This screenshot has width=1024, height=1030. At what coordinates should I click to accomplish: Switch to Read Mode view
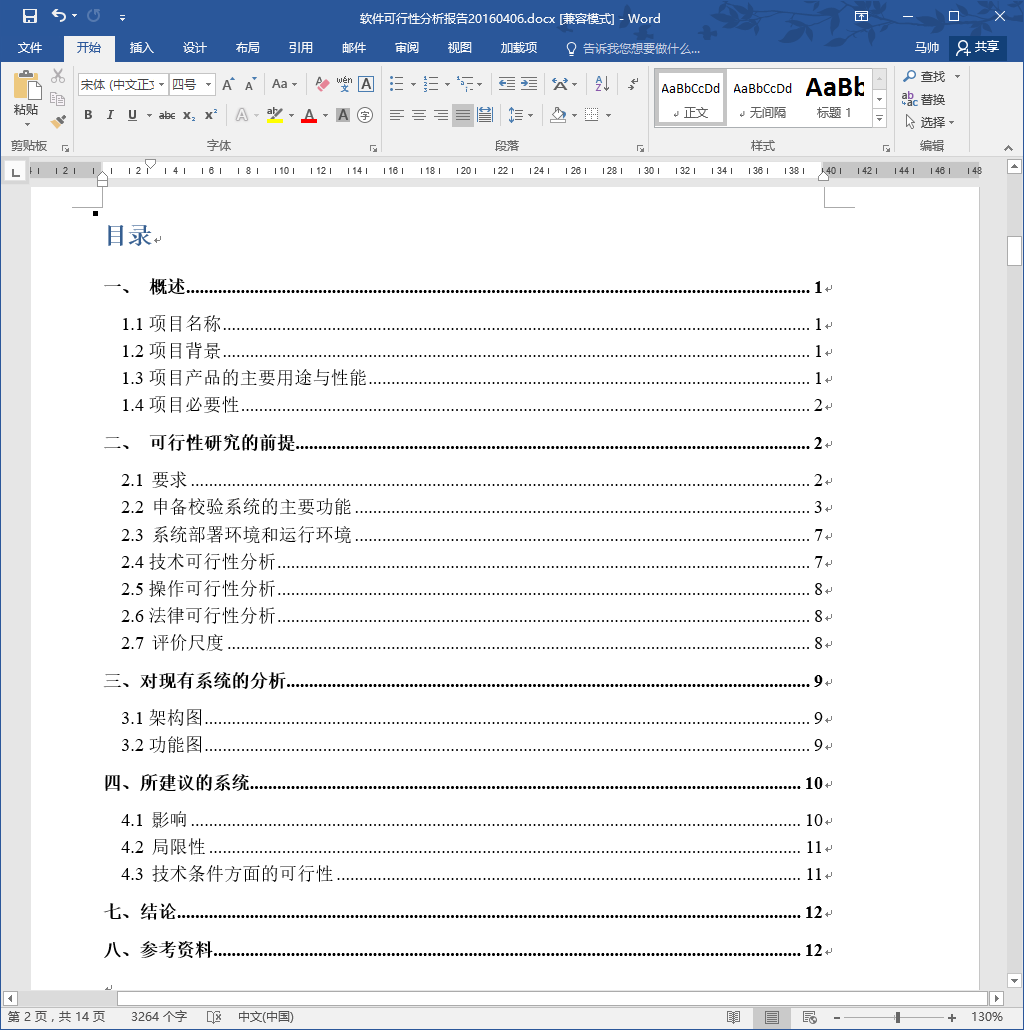click(x=734, y=1018)
